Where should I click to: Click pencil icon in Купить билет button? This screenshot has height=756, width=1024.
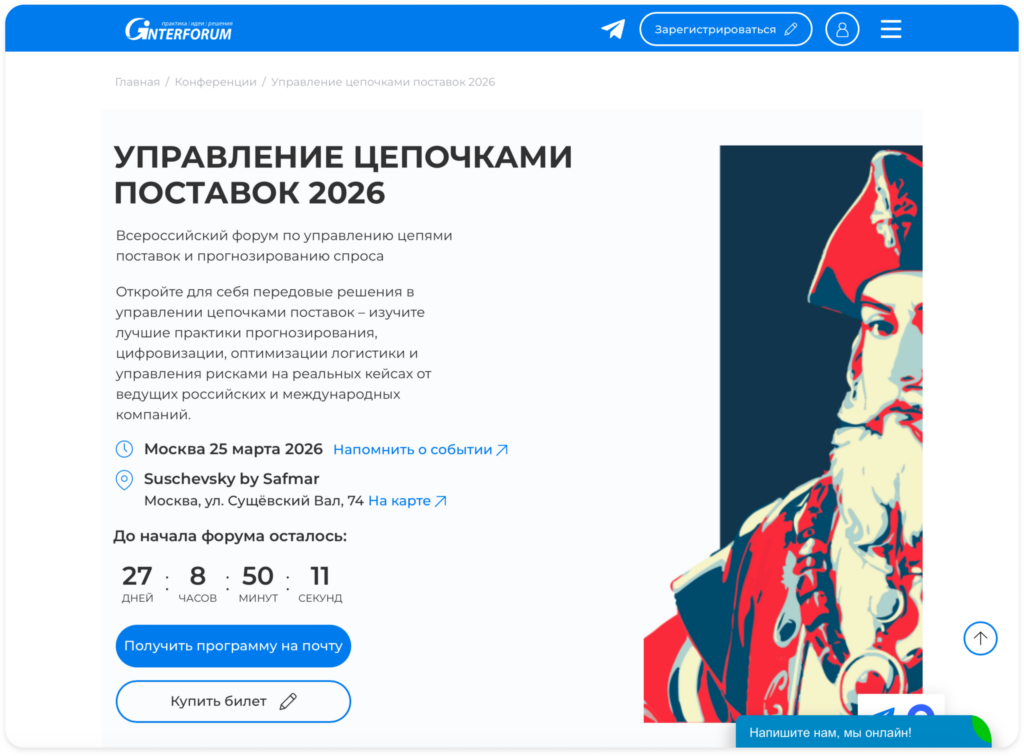coord(288,701)
